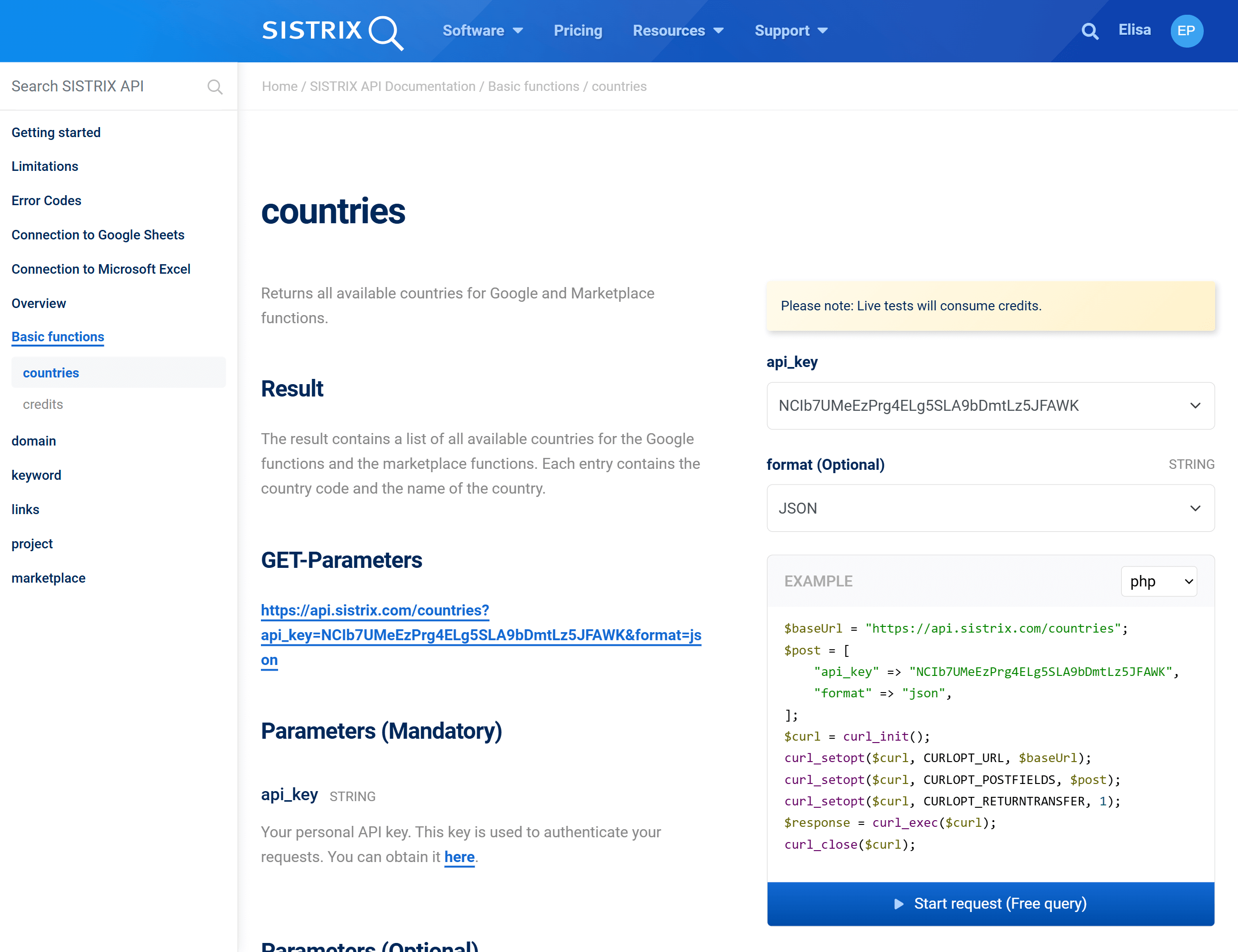Click the format (Optional) label

pos(825,465)
